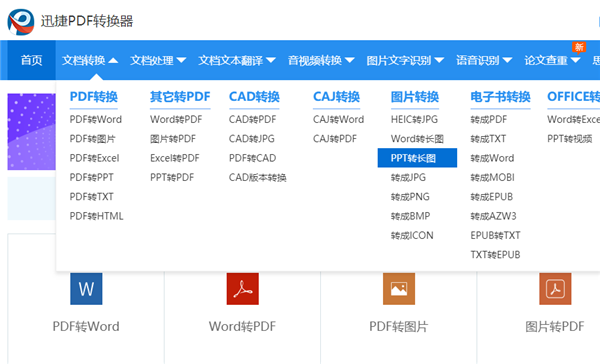
Task: Click CAJ转Word entry
Action: point(339,119)
